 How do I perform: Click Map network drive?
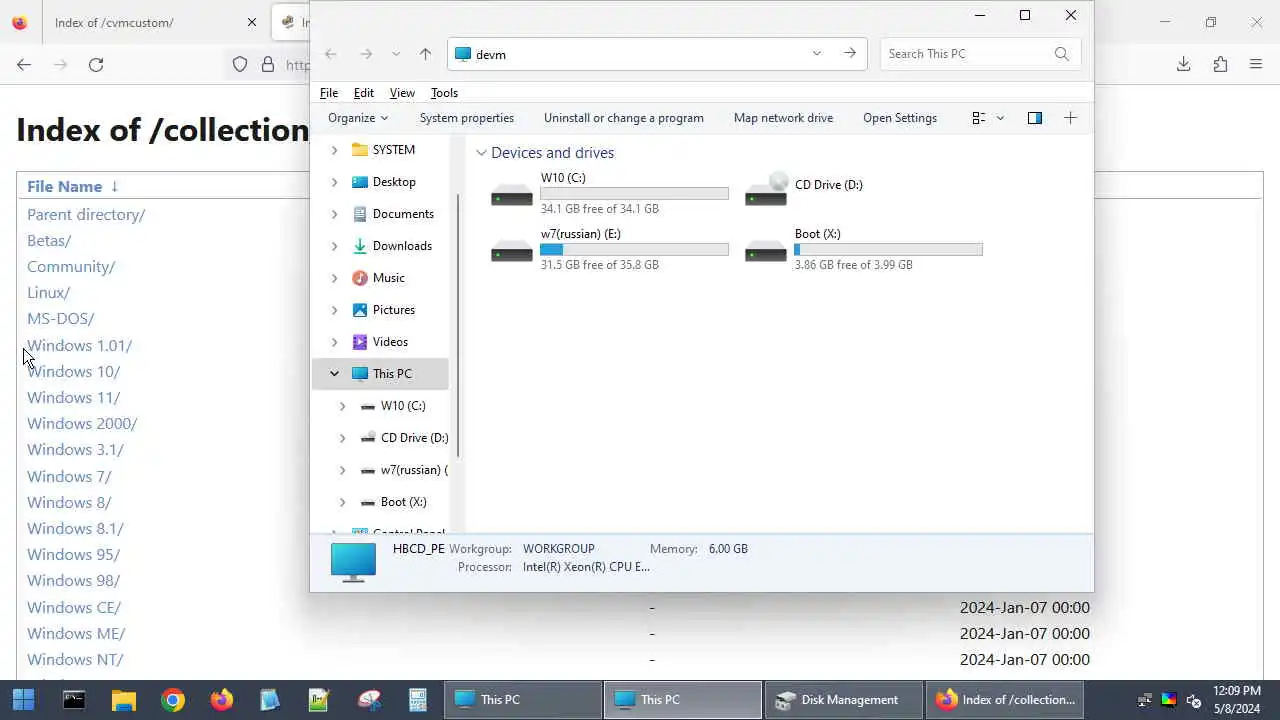(783, 118)
